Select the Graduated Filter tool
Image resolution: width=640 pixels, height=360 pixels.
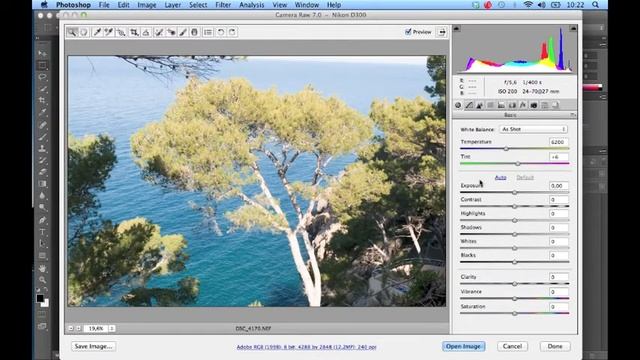pyautogui.click(x=195, y=32)
